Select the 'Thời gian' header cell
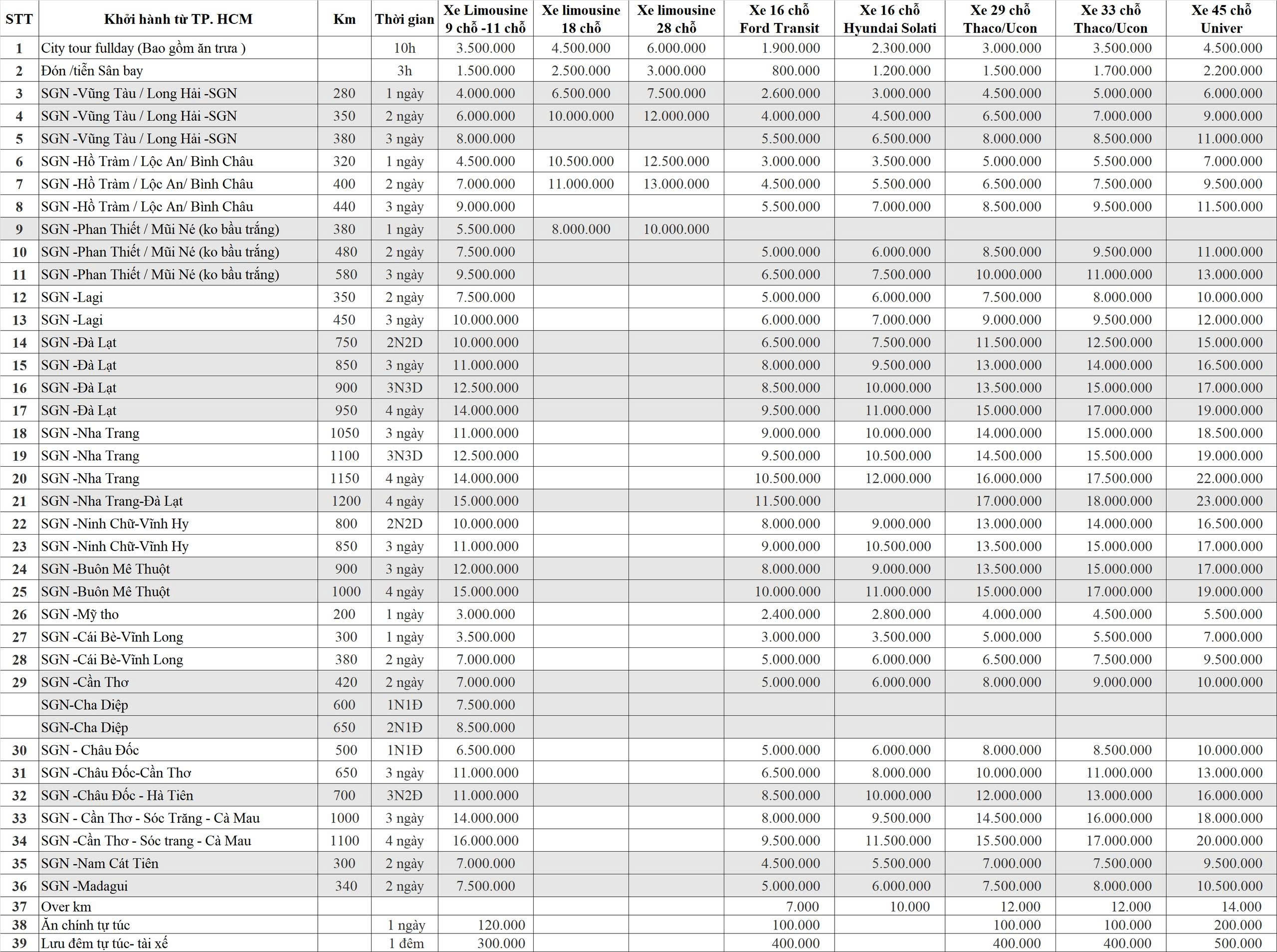The height and width of the screenshot is (952, 1277). [x=404, y=19]
